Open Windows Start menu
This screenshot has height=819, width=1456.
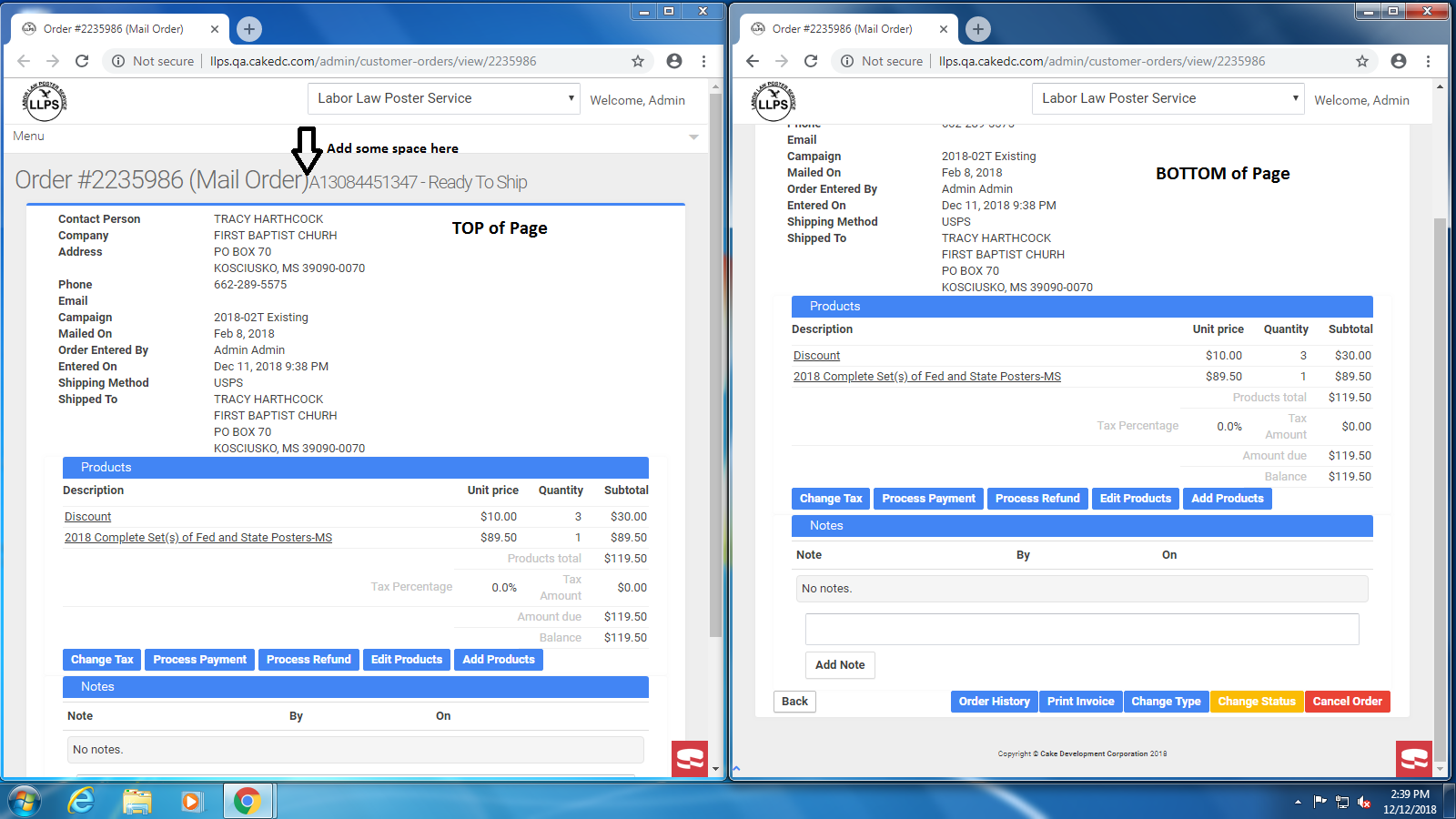pyautogui.click(x=25, y=801)
